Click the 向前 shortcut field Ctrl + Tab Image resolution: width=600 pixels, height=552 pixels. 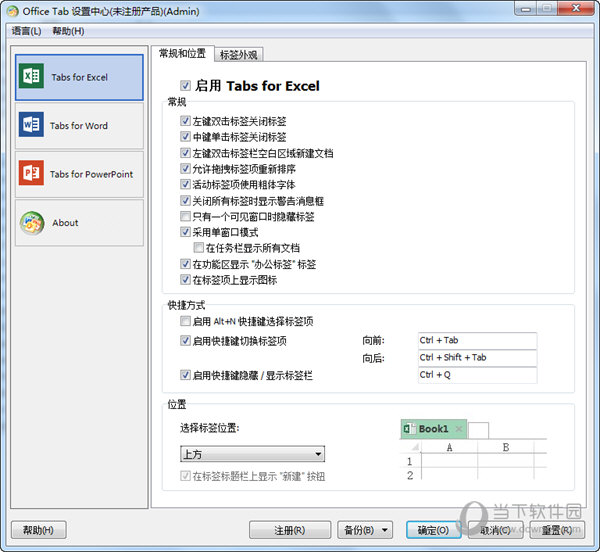tap(478, 340)
